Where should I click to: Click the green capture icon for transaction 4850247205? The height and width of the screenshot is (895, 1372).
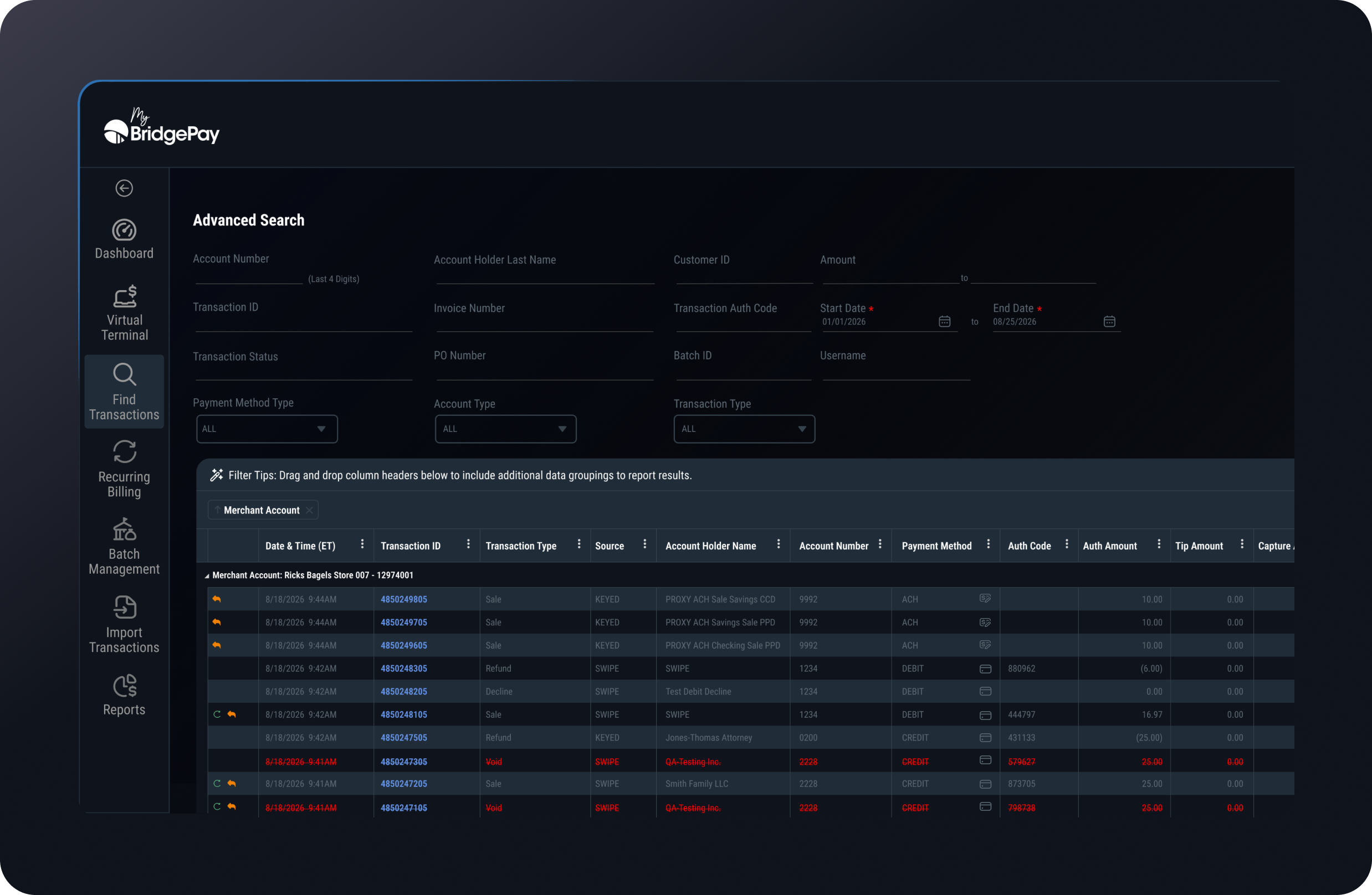point(217,784)
